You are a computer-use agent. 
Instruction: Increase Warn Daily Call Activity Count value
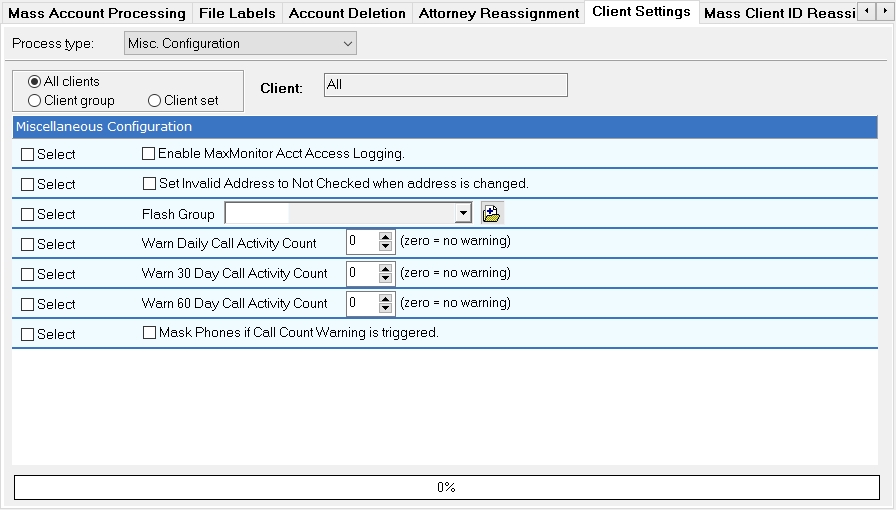(x=386, y=238)
